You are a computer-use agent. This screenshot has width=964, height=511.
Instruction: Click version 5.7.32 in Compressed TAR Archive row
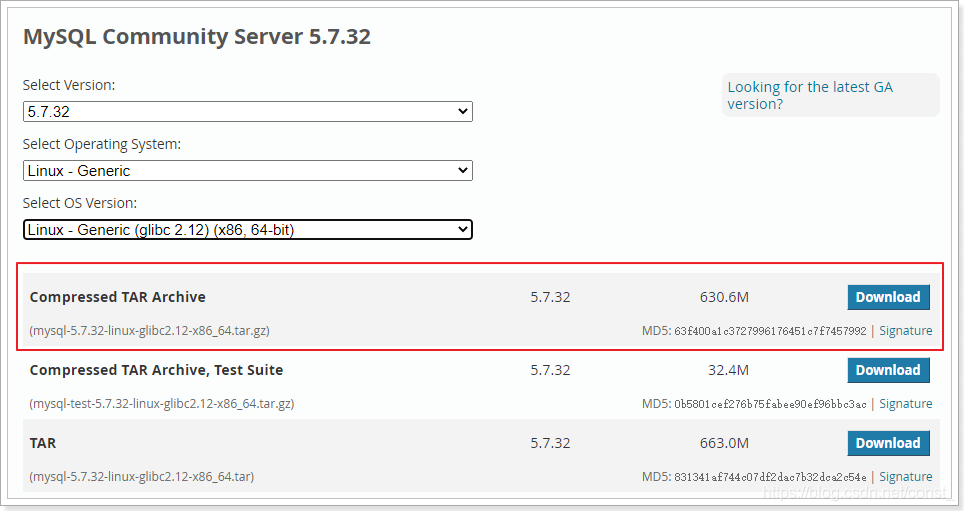[550, 297]
